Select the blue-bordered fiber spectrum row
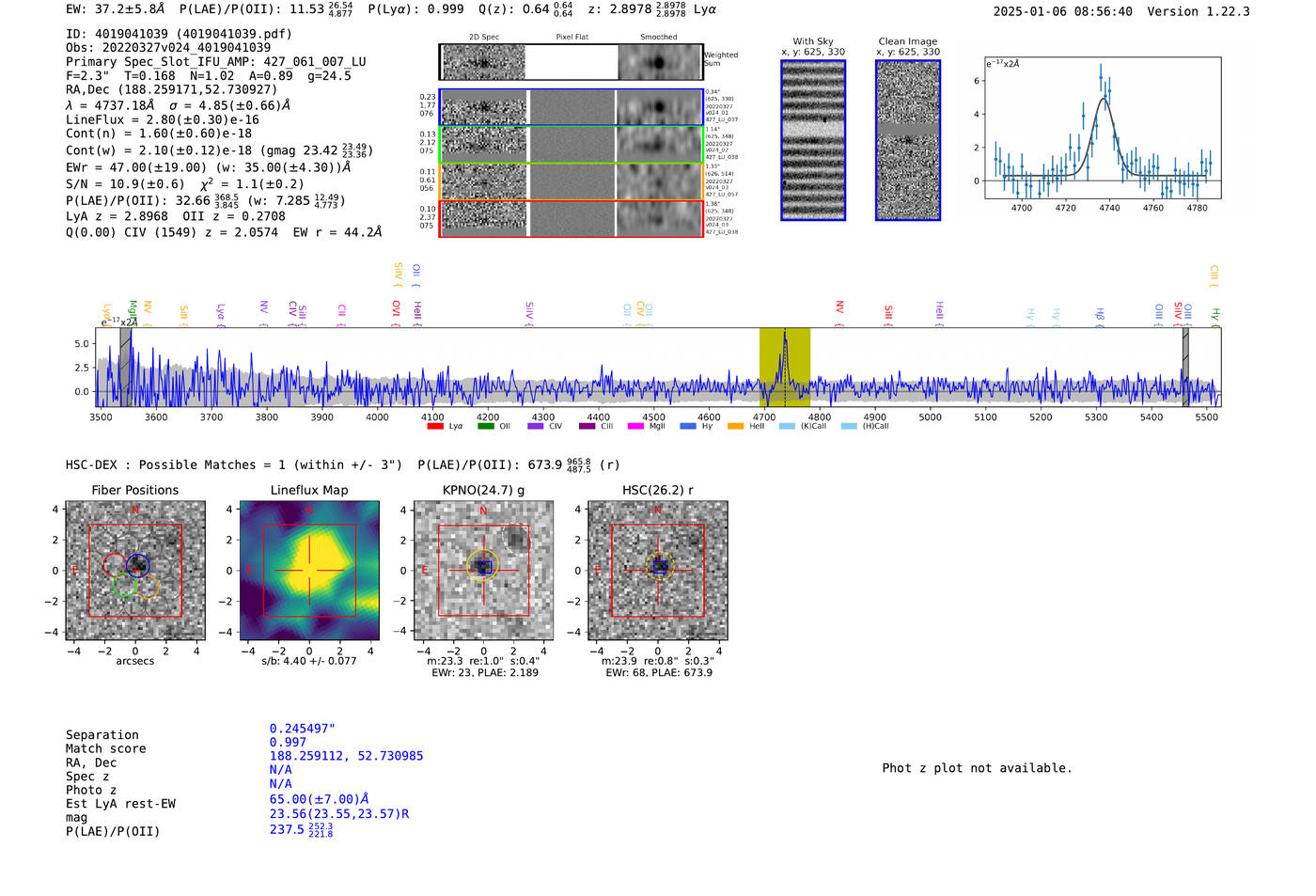 (572, 107)
